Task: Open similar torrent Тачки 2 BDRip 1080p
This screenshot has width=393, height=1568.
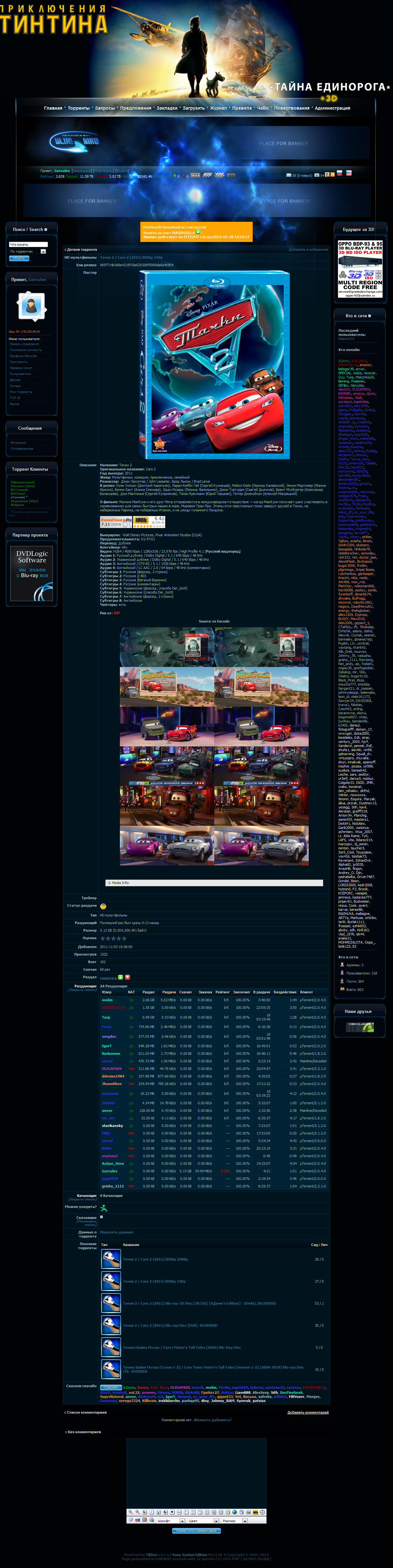Action: [x=155, y=1259]
